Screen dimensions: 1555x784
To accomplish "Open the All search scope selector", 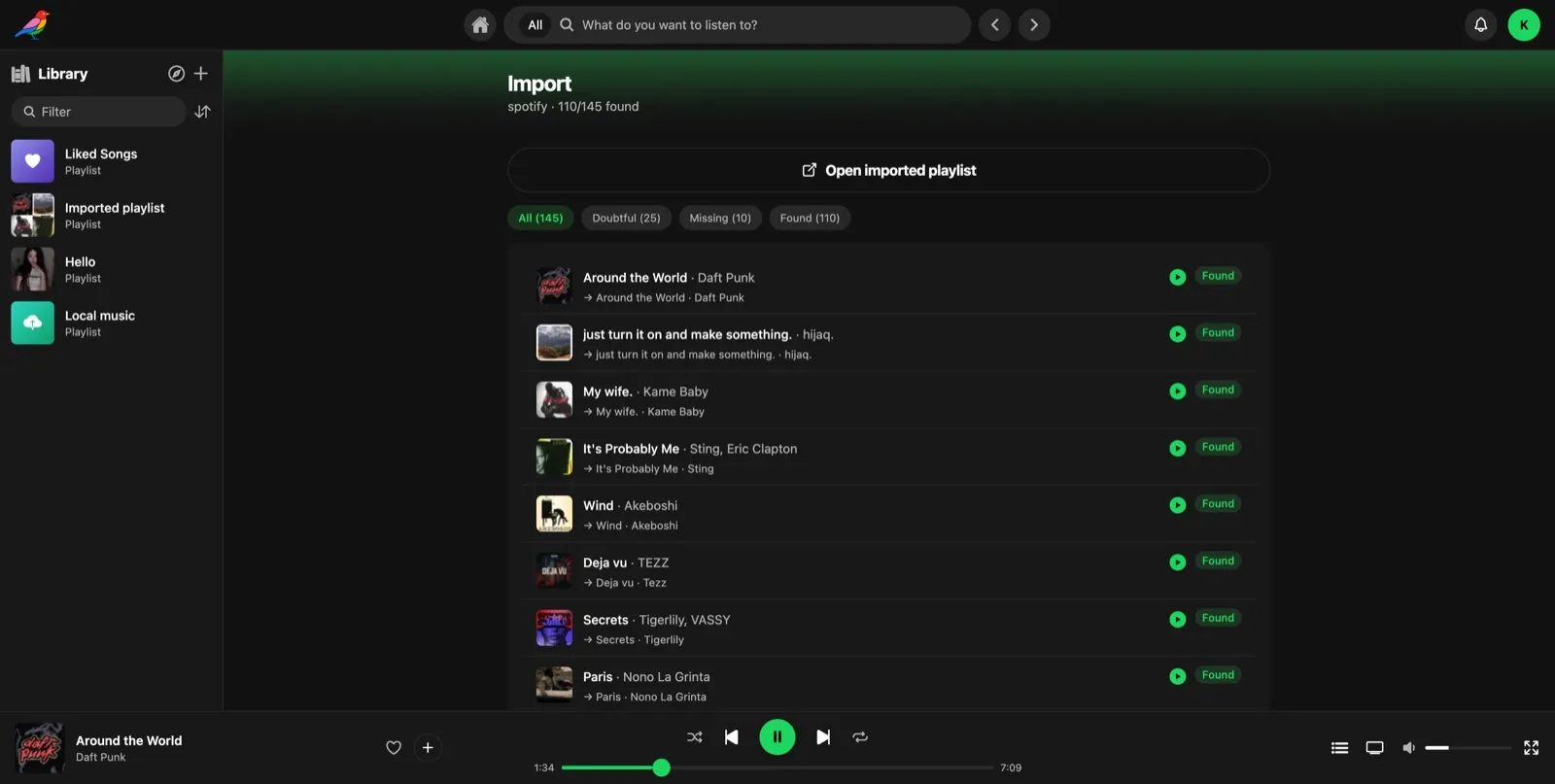I will coord(535,25).
